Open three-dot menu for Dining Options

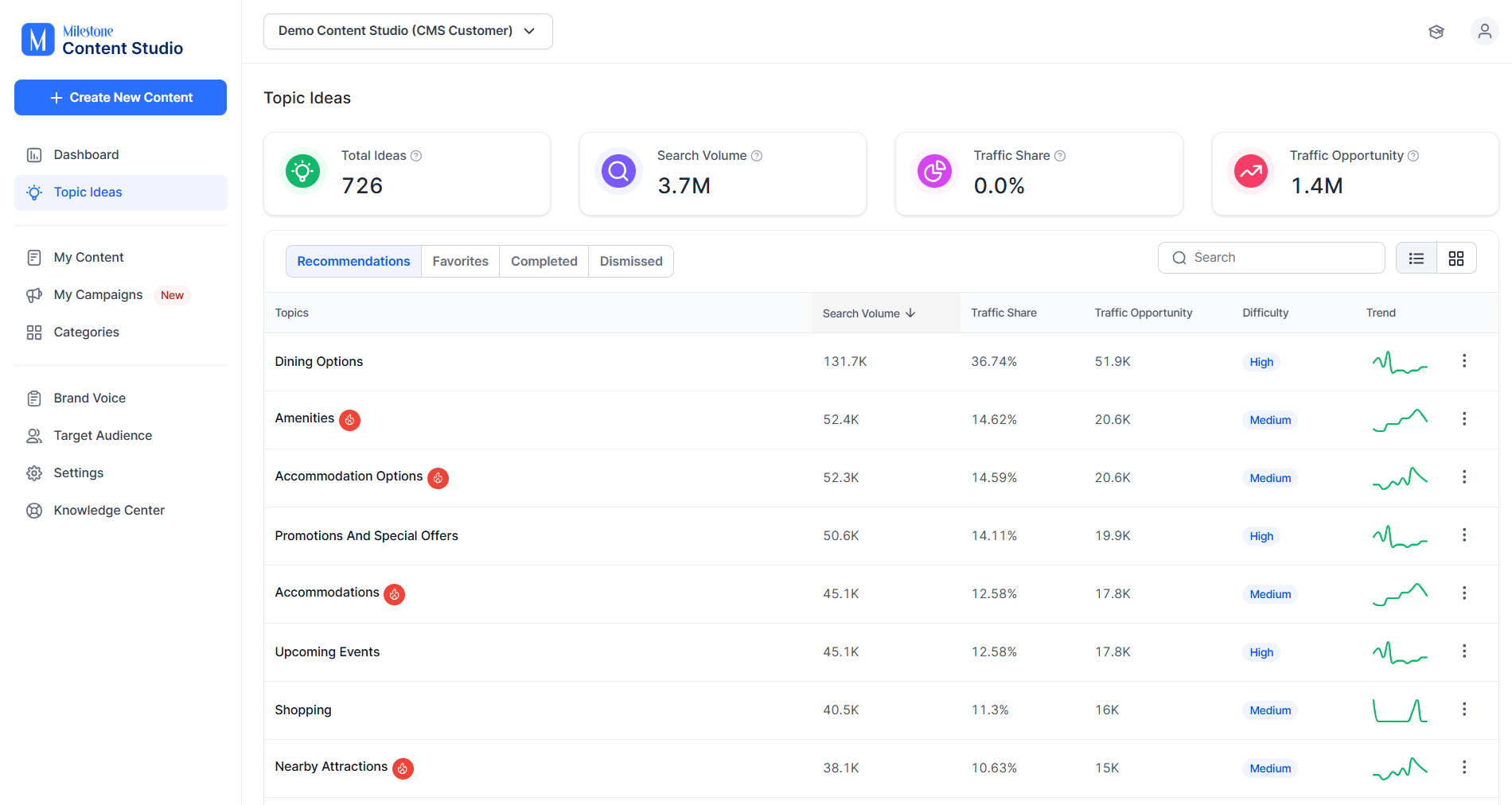click(1464, 361)
